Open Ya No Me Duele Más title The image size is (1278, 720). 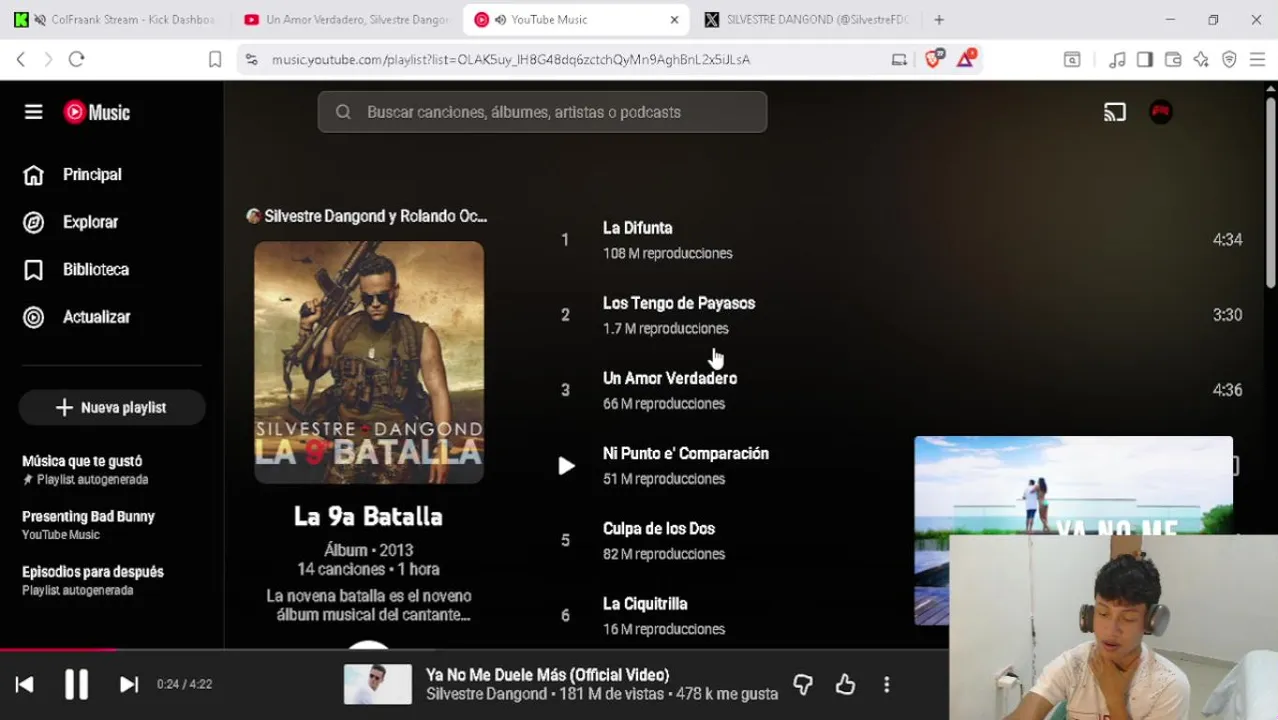(x=548, y=675)
